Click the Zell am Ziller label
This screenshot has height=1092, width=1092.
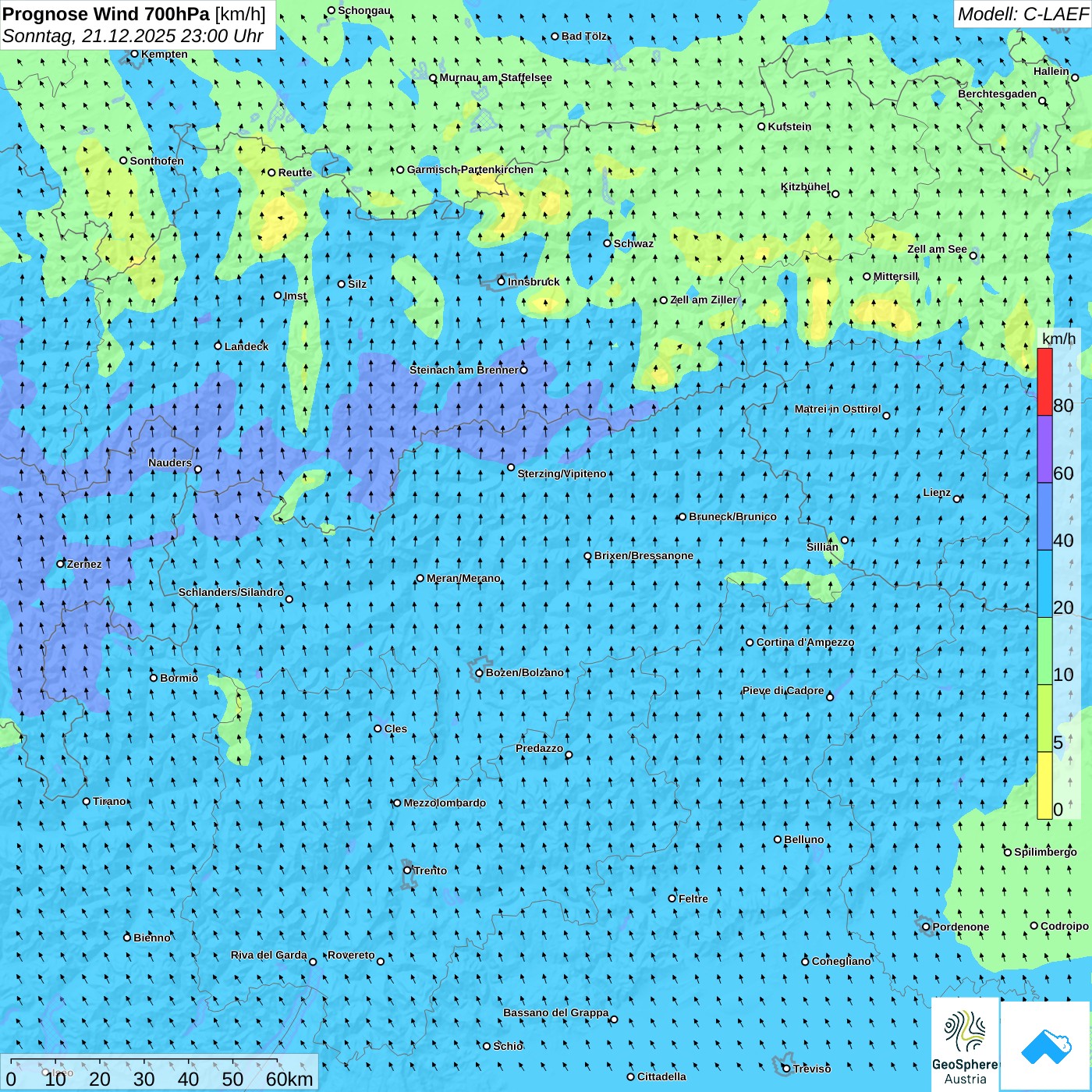704,300
